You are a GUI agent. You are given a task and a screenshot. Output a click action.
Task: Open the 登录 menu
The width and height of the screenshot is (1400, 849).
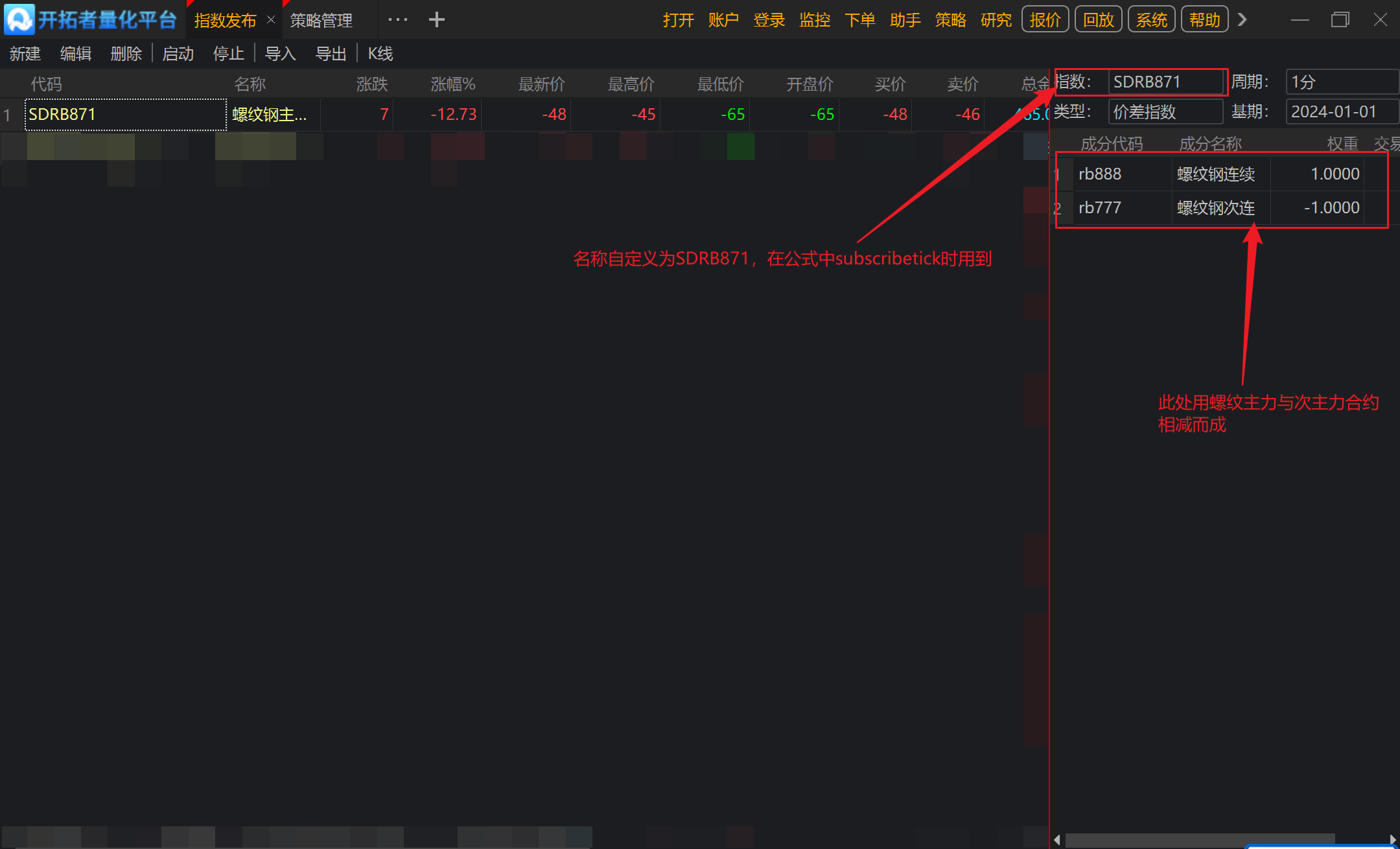click(x=769, y=20)
